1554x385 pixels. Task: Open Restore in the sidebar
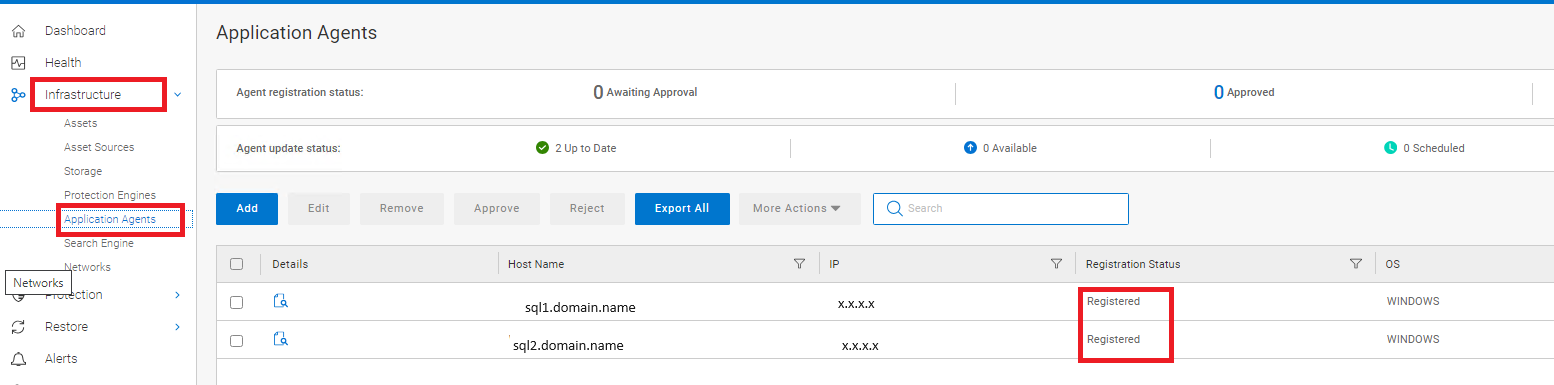pos(66,327)
